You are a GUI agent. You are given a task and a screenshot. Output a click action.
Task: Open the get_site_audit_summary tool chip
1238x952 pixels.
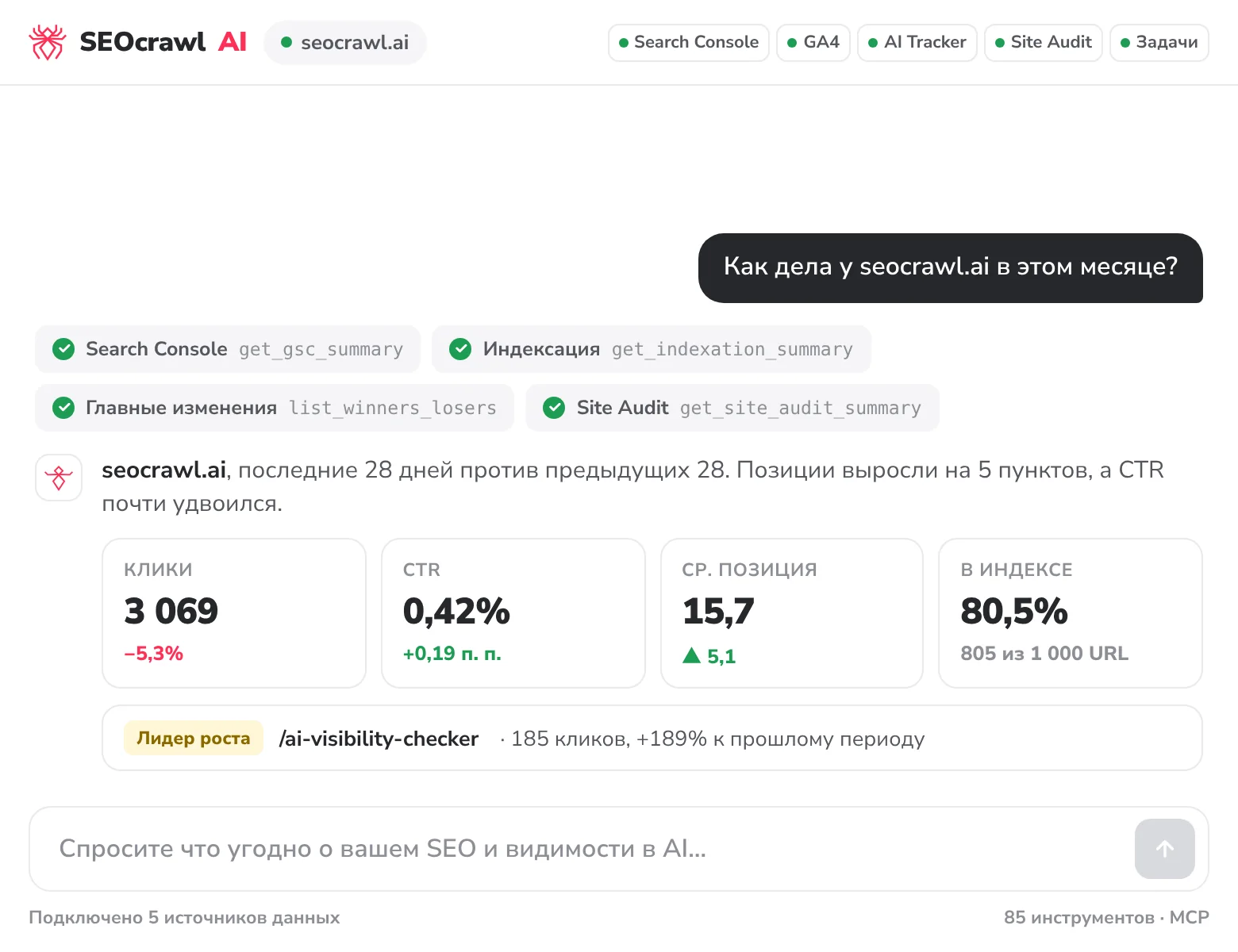point(732,408)
